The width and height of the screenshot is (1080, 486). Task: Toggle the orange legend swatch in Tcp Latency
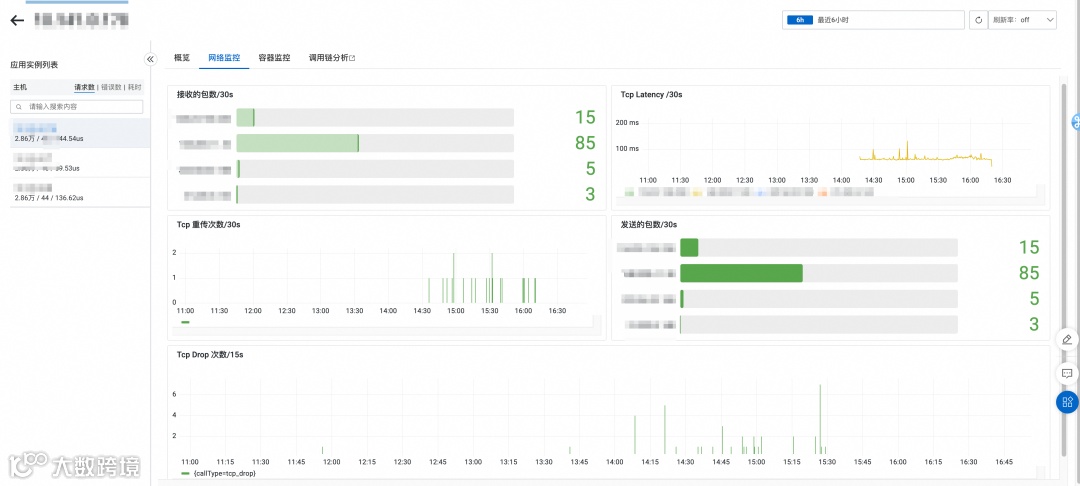(x=822, y=193)
